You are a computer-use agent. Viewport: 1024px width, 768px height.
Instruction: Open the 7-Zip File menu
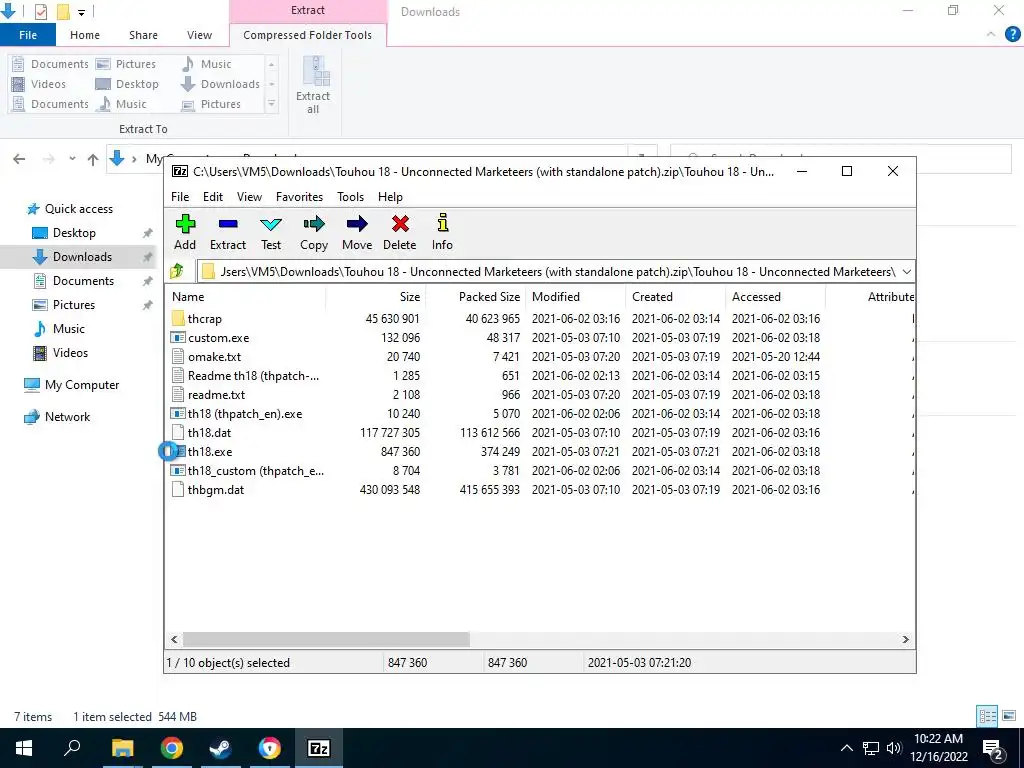pos(180,197)
